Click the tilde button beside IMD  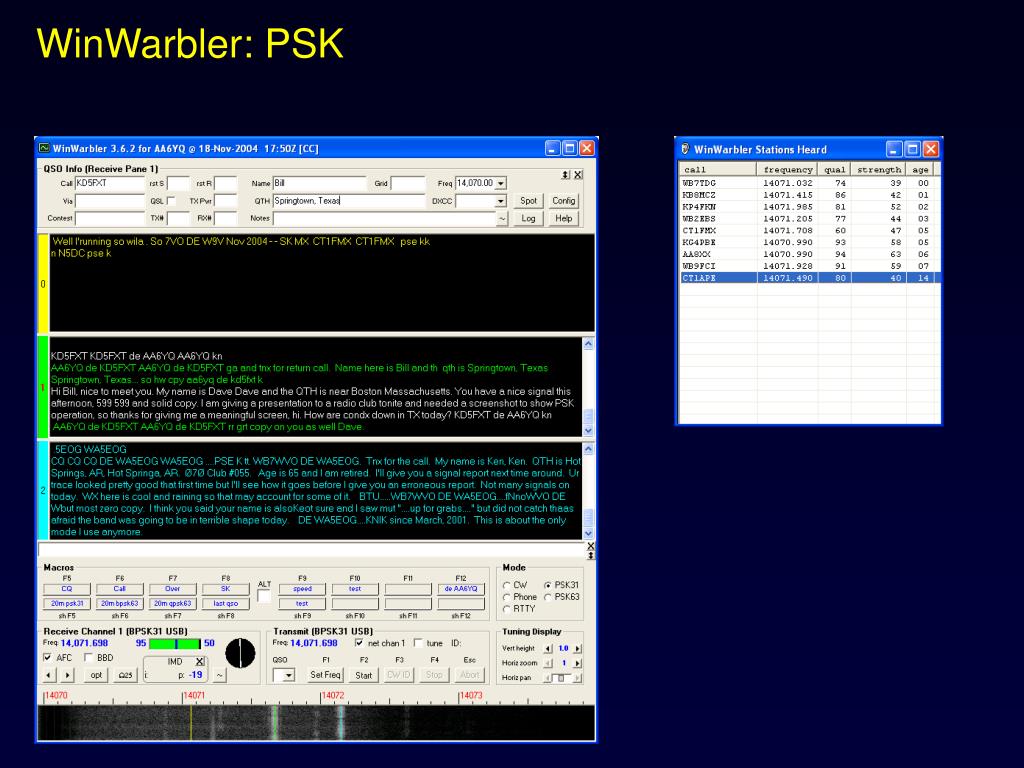(220, 675)
